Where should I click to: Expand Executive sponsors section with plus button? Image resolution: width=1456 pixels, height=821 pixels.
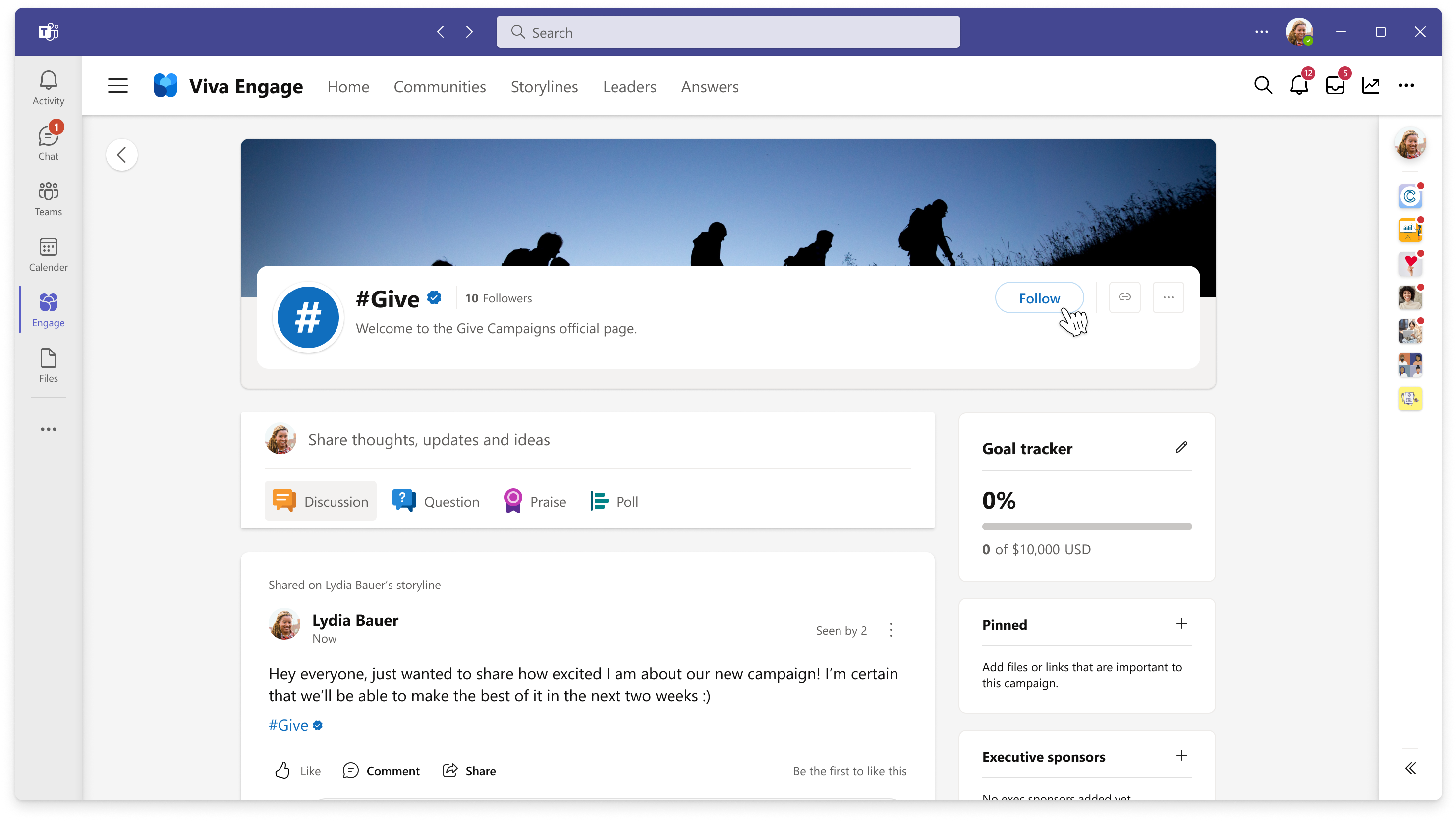pos(1182,755)
